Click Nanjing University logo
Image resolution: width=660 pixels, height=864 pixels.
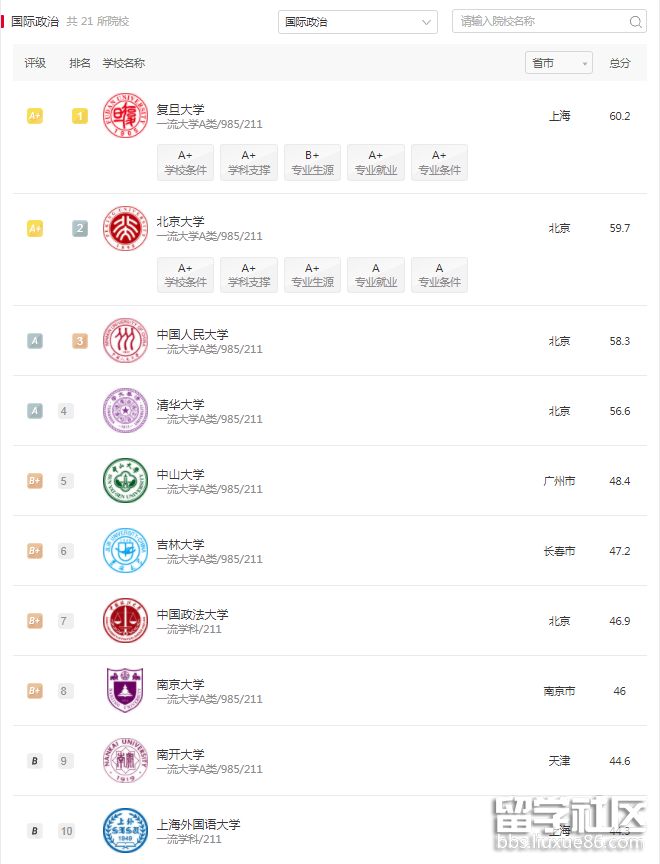125,691
